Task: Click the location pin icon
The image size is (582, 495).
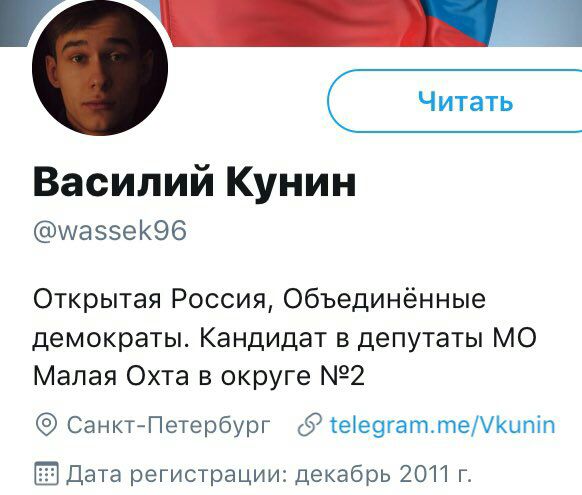Action: (46, 424)
